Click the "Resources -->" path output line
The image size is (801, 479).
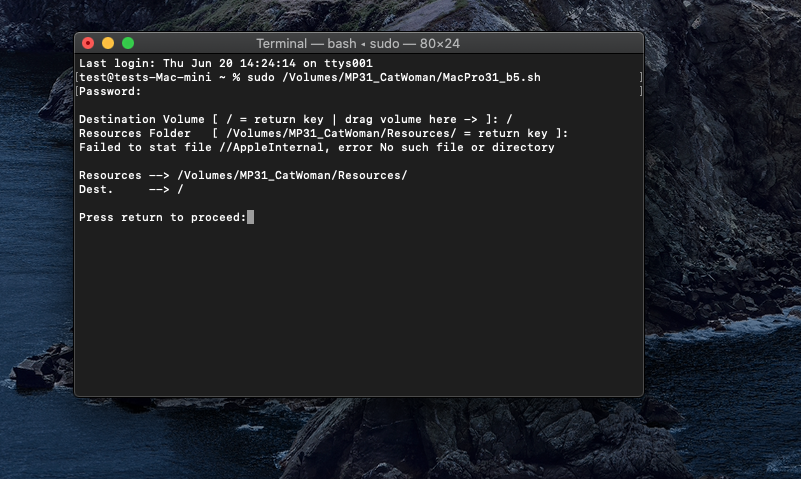(242, 175)
